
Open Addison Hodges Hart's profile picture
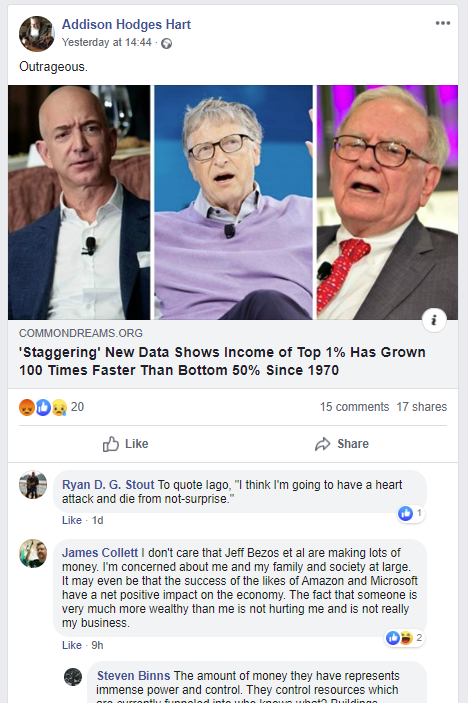[x=36, y=34]
